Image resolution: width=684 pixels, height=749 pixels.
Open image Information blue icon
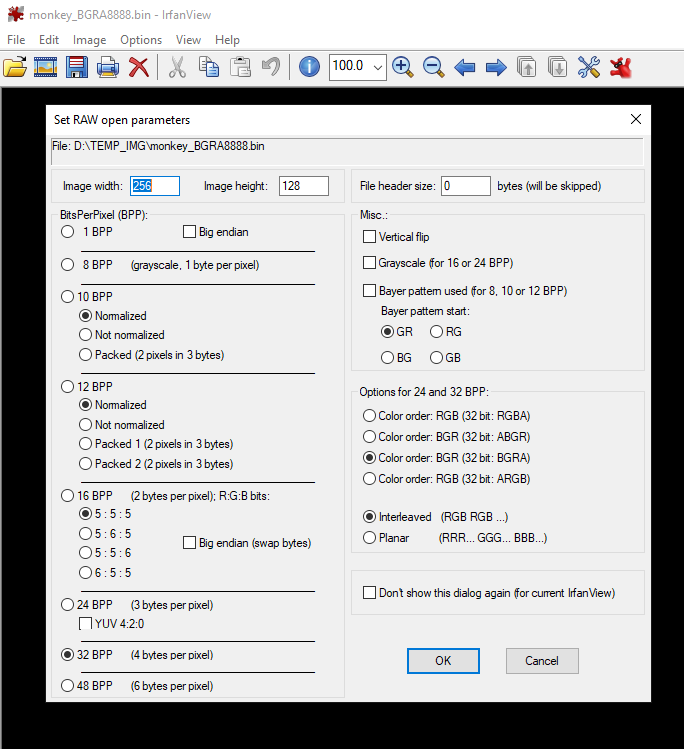pyautogui.click(x=310, y=67)
